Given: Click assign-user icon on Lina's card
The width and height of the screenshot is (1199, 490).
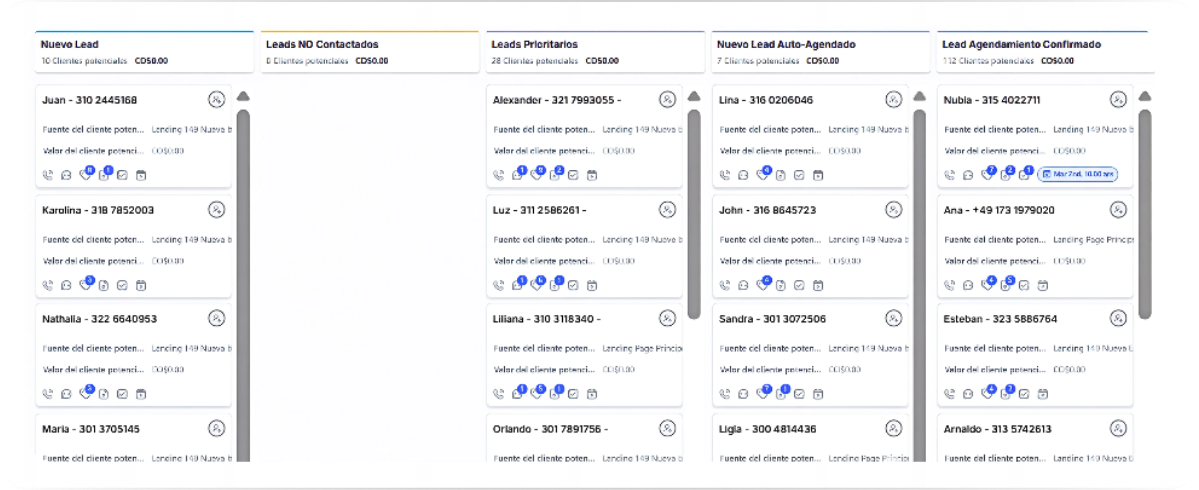Looking at the screenshot, I should (894, 99).
